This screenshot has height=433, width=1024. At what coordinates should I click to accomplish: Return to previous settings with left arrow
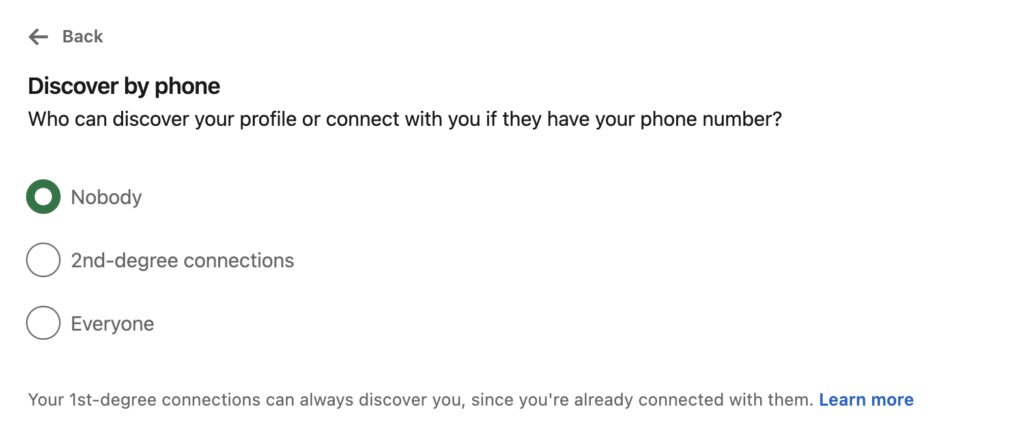38,37
